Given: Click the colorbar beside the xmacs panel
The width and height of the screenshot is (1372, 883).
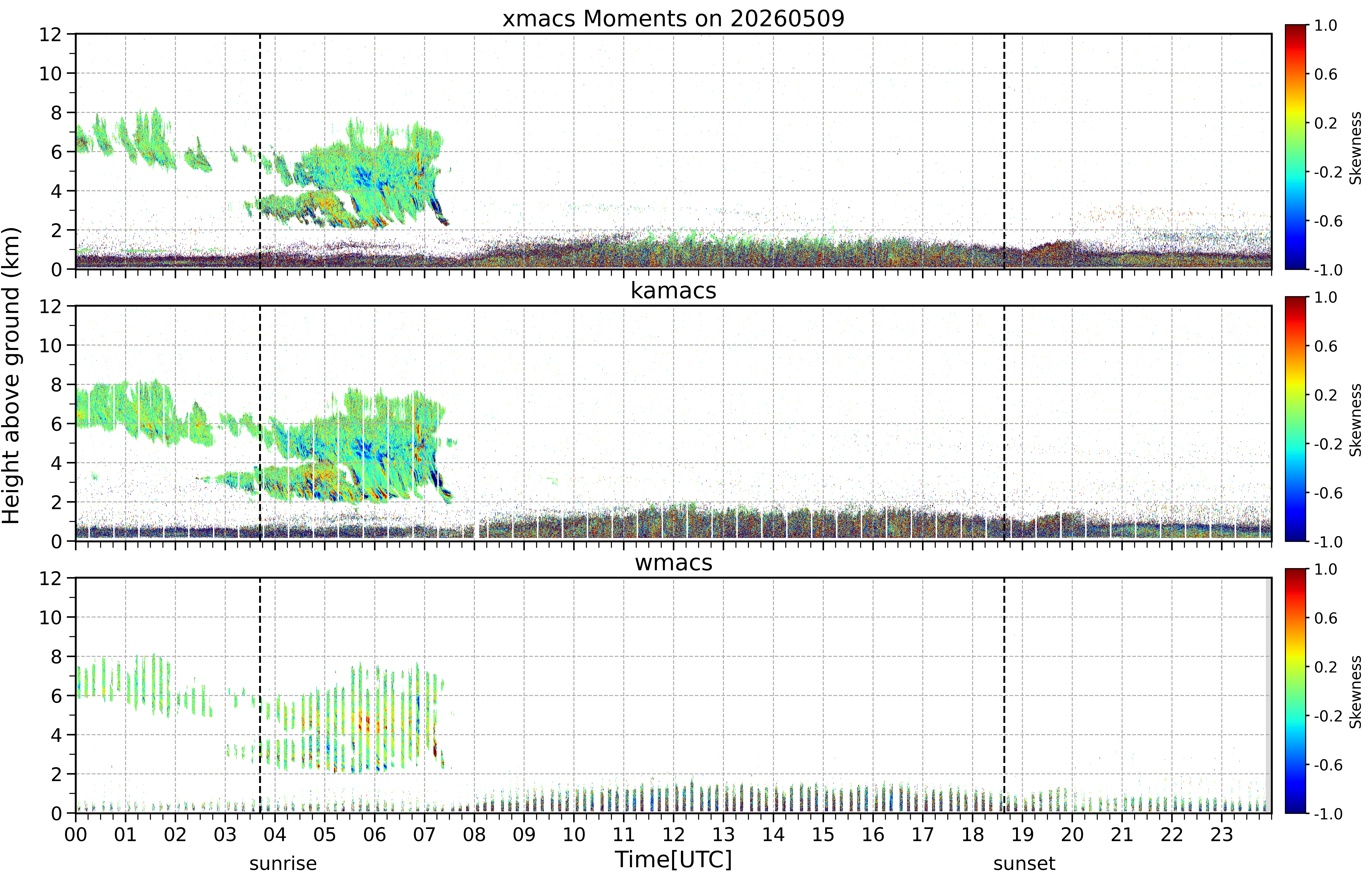Looking at the screenshot, I should tap(1295, 147).
